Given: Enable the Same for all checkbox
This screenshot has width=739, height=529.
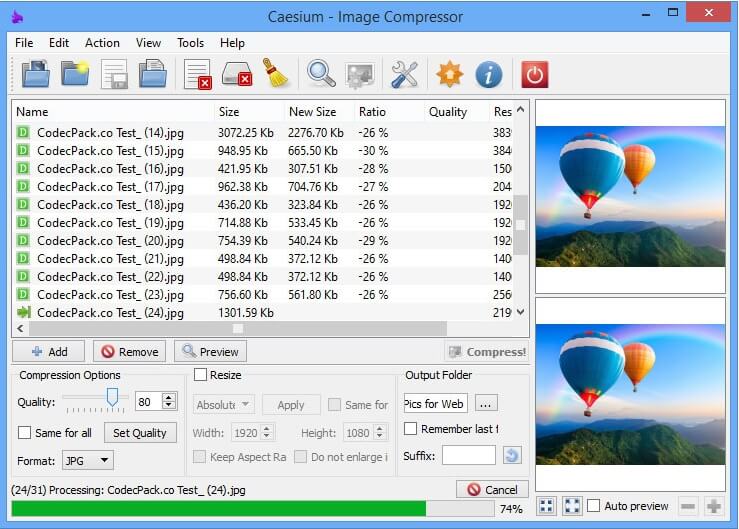Looking at the screenshot, I should [x=24, y=432].
